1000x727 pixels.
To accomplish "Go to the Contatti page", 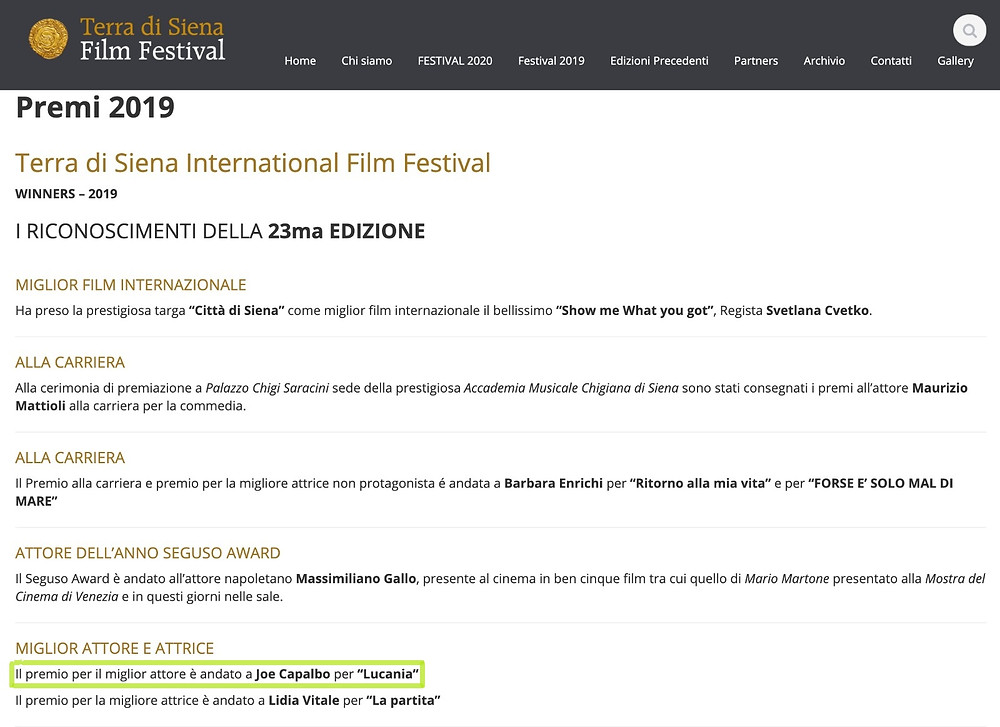I will tap(891, 61).
